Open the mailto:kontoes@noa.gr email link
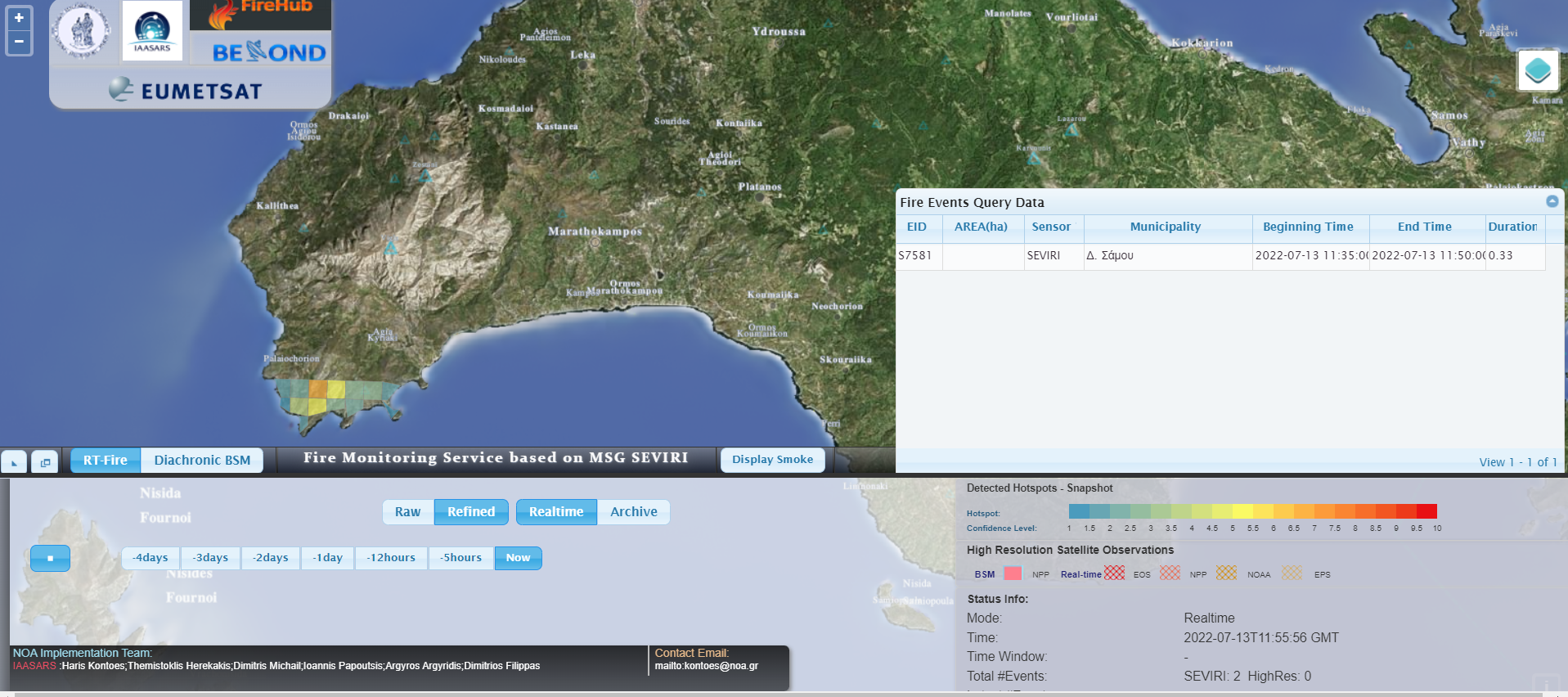 click(x=707, y=666)
